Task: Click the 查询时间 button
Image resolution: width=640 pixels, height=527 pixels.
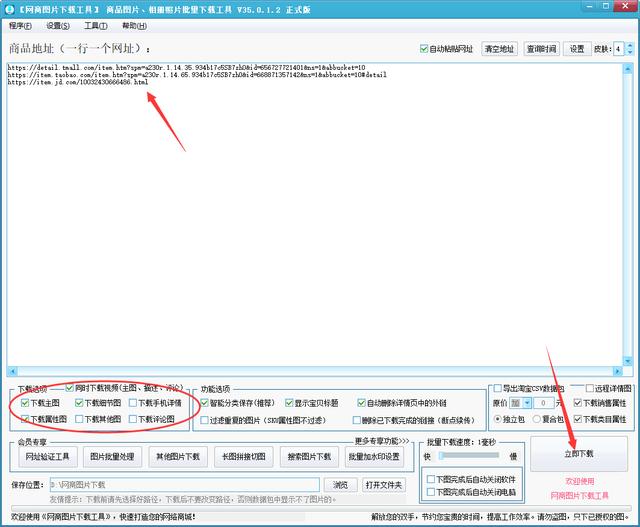Action: coord(541,48)
